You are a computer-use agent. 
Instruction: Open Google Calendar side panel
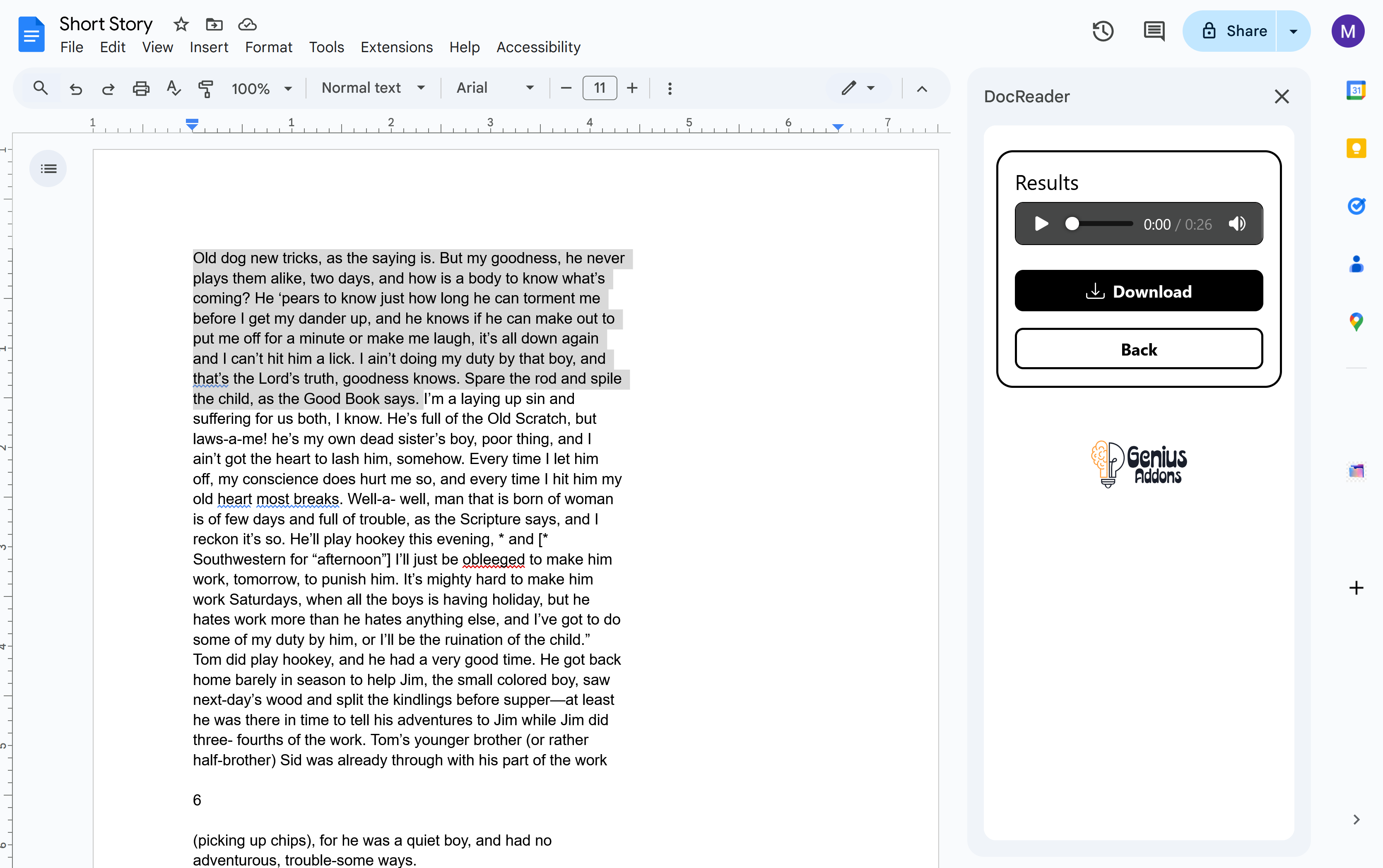point(1356,90)
